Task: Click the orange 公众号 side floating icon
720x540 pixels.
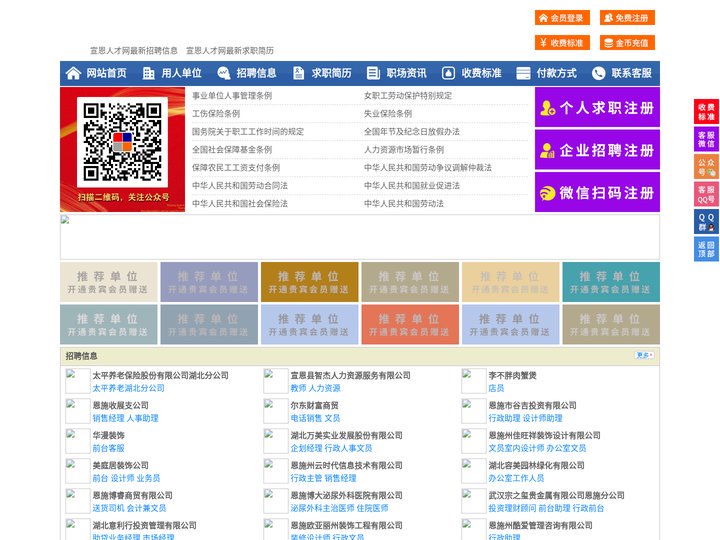Action: (x=706, y=167)
